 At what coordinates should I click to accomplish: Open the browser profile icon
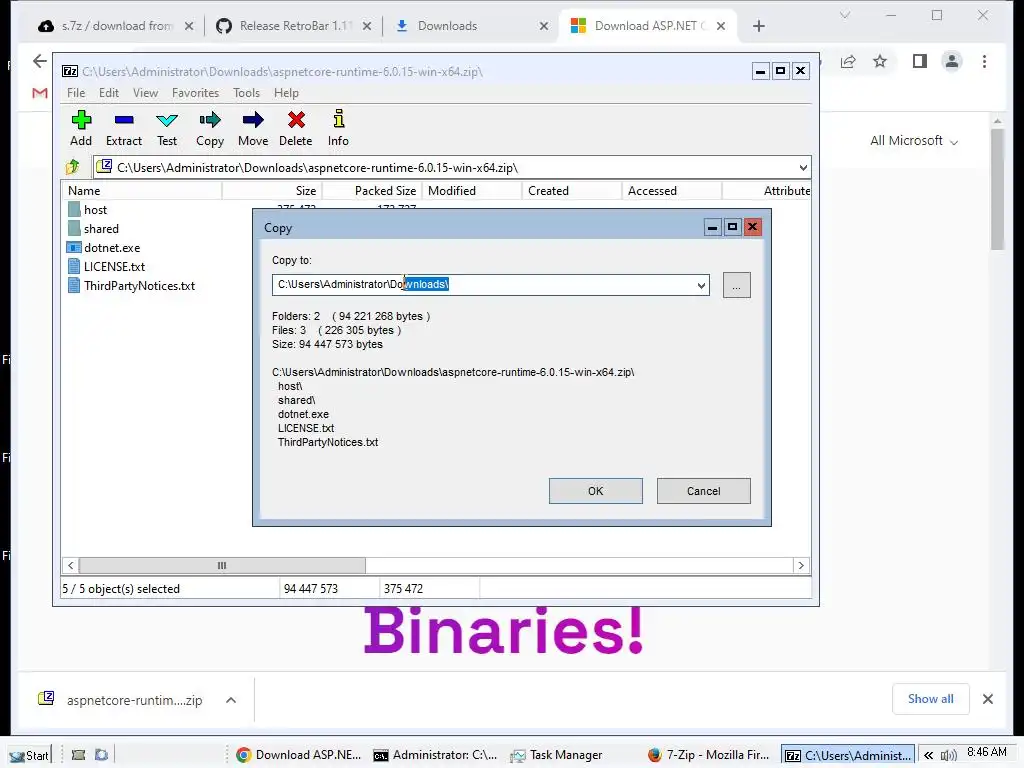(952, 61)
